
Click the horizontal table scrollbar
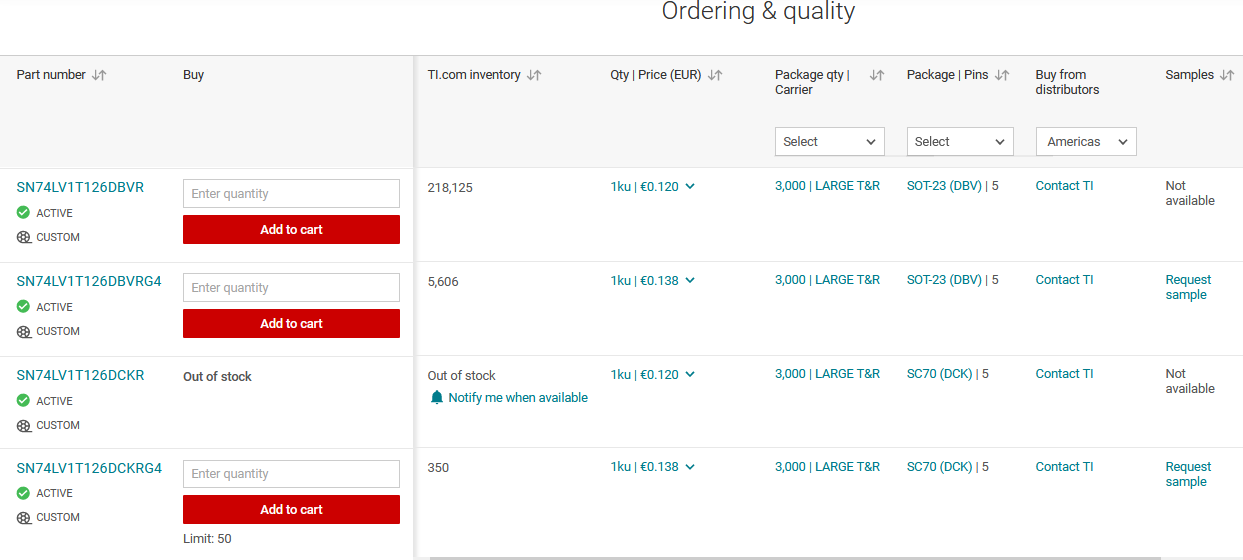point(795,557)
